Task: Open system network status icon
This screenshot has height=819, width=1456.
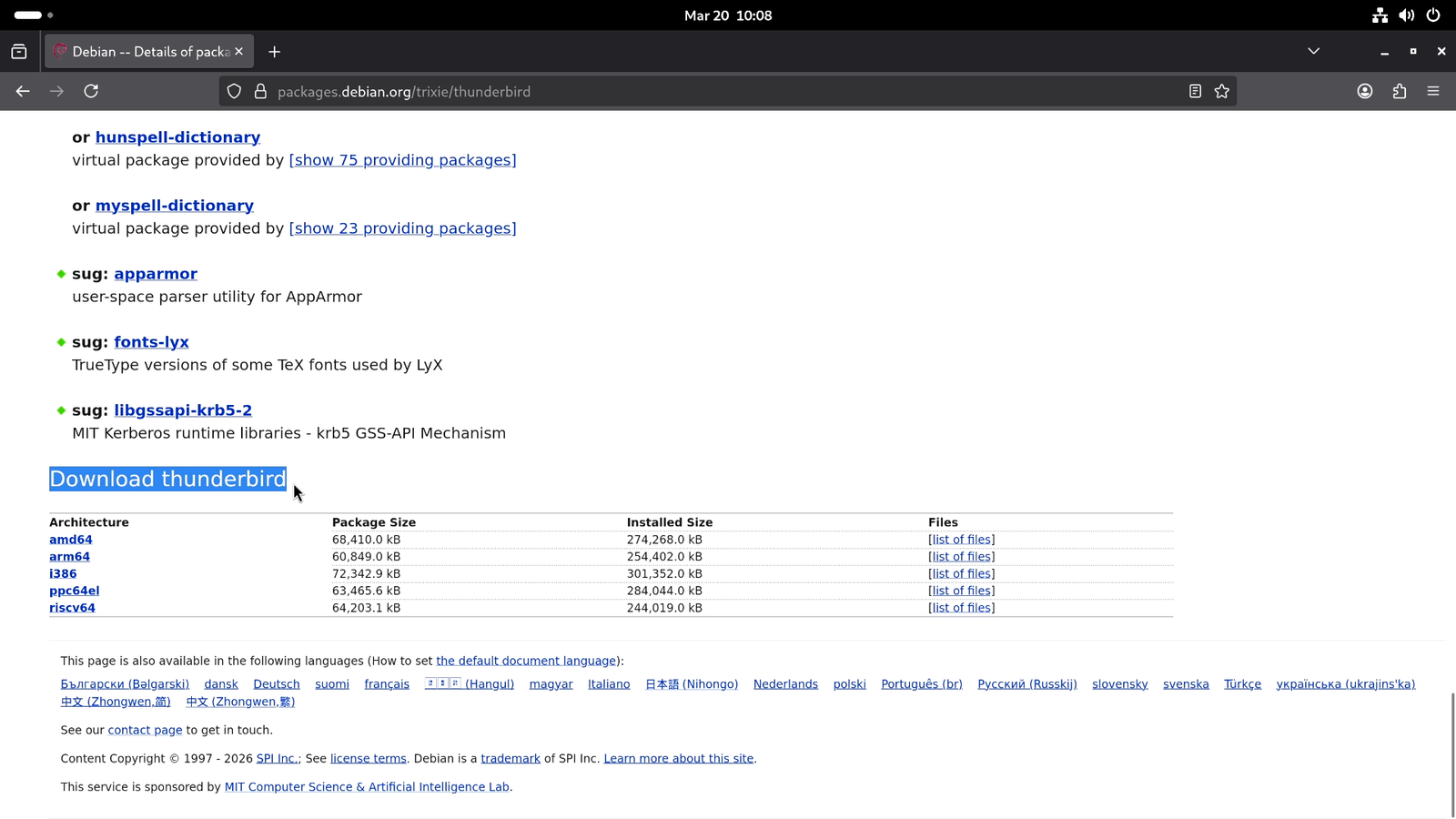Action: pyautogui.click(x=1380, y=15)
